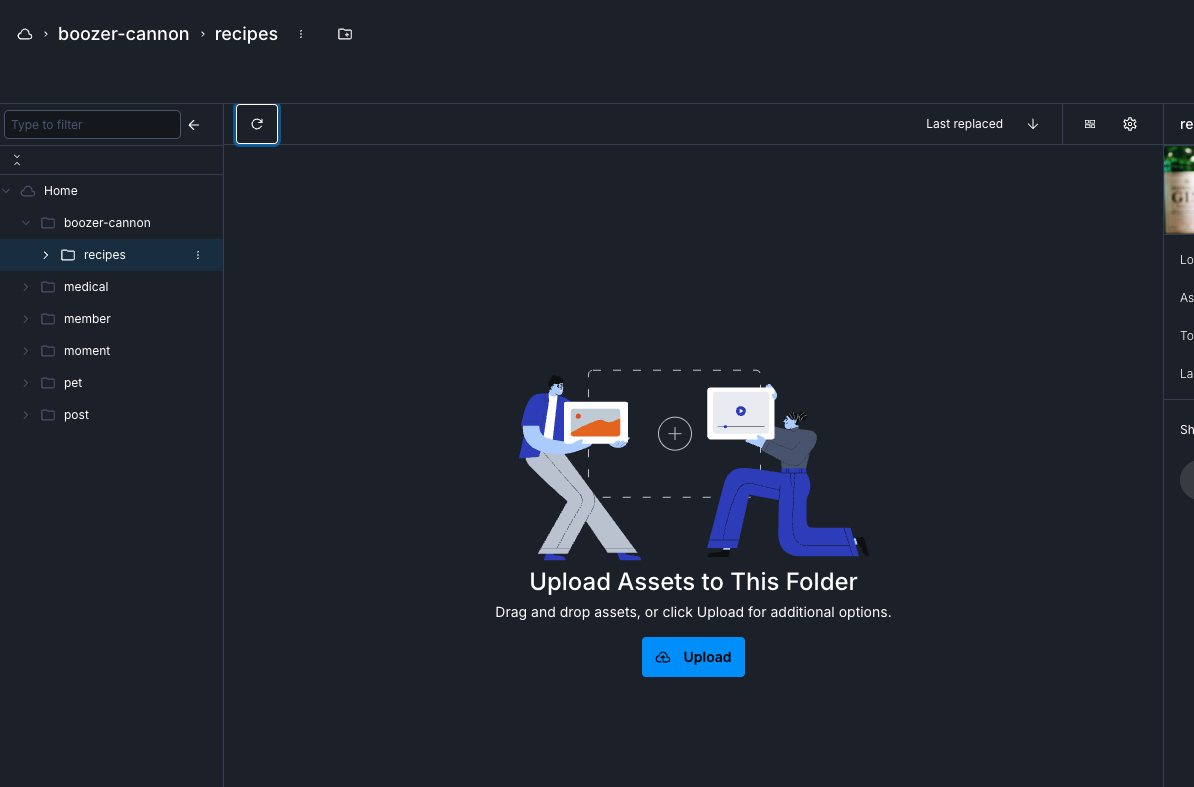Expand the recipes folder chevron
Image resolution: width=1194 pixels, height=787 pixels.
click(x=46, y=255)
